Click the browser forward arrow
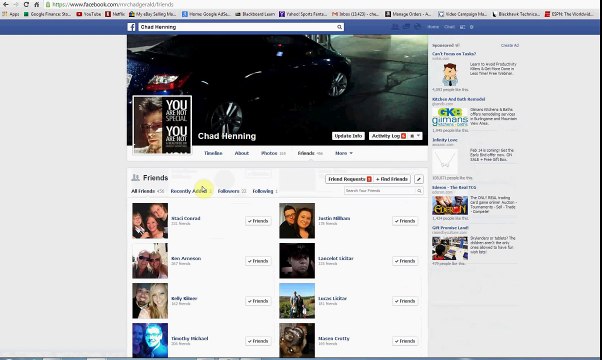Image resolution: width=602 pixels, height=360 pixels. pos(16,4)
